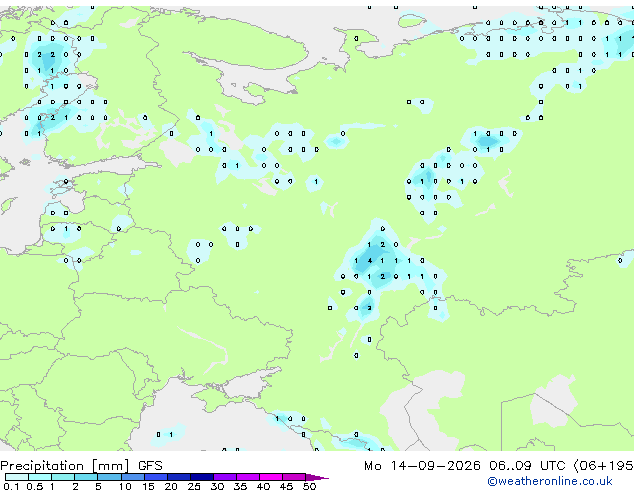Click the 10–15 mm legend color box
This screenshot has height=490, width=634.
[x=133, y=477]
